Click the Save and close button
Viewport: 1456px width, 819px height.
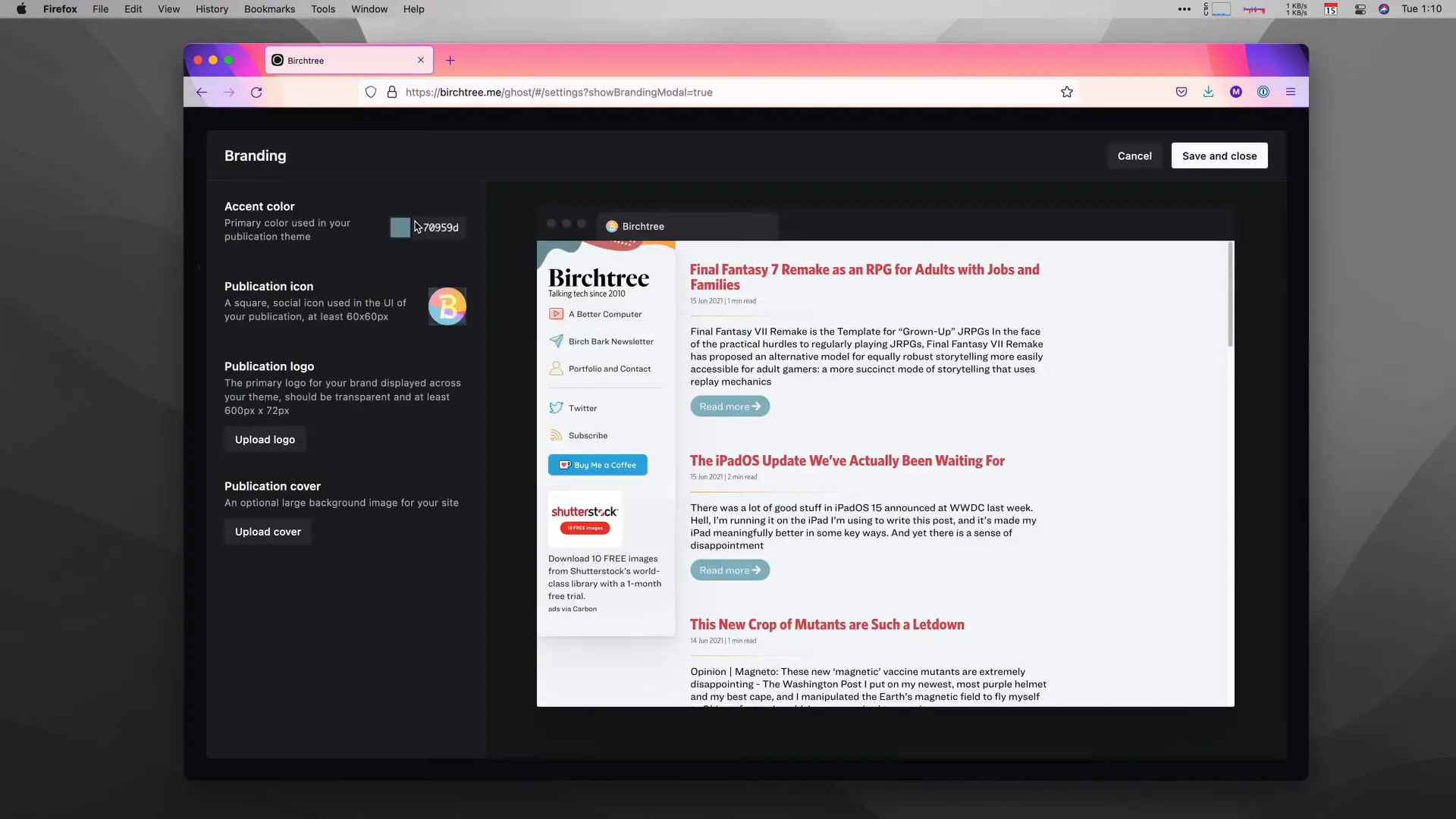pos(1219,156)
